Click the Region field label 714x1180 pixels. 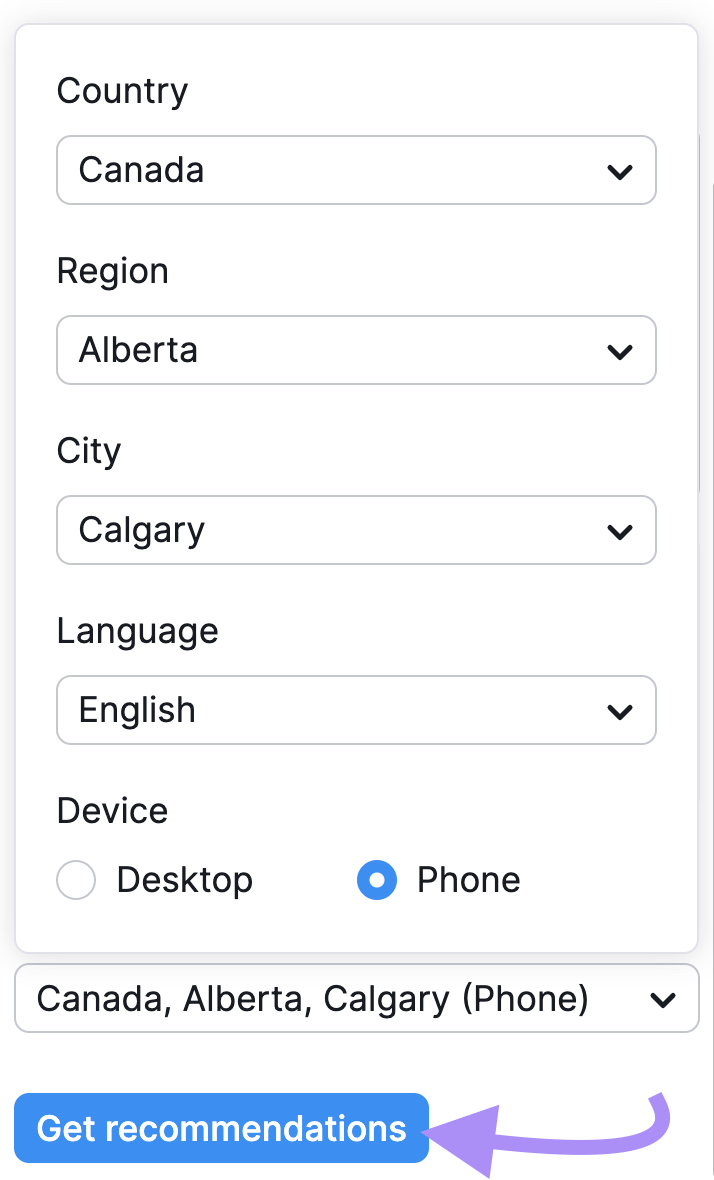tap(112, 271)
